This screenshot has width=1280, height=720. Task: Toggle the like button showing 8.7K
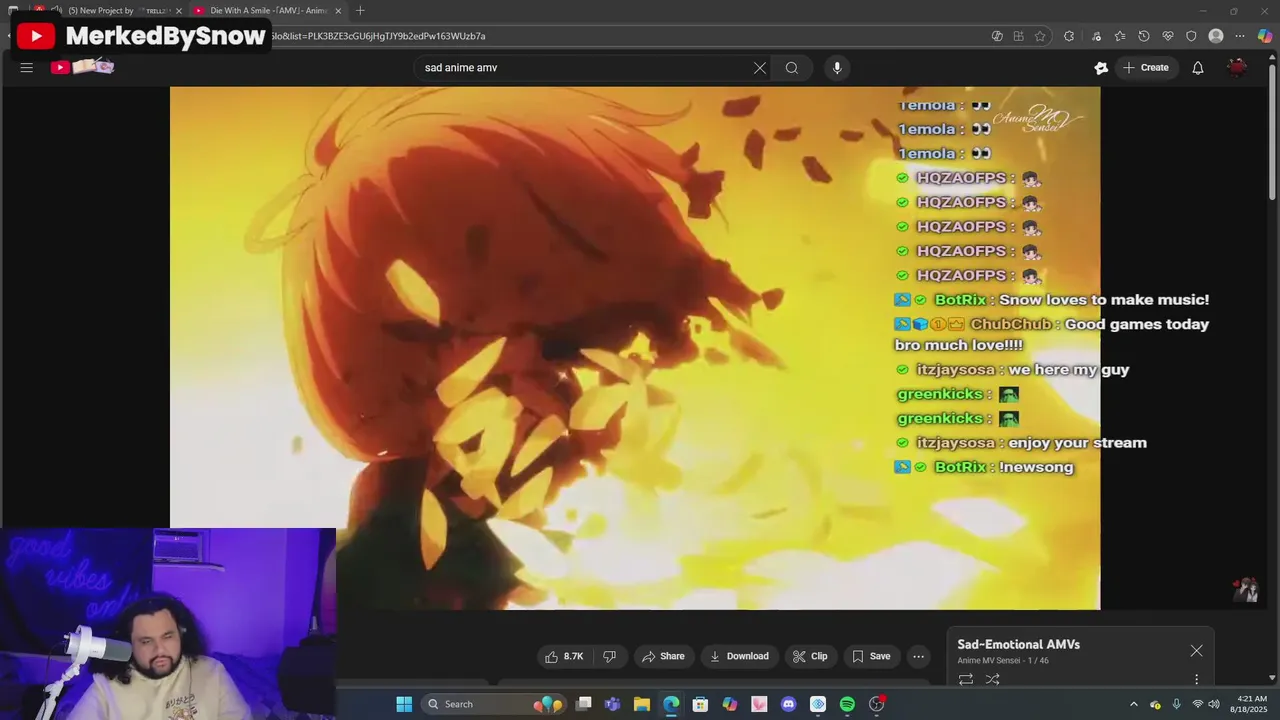click(564, 656)
